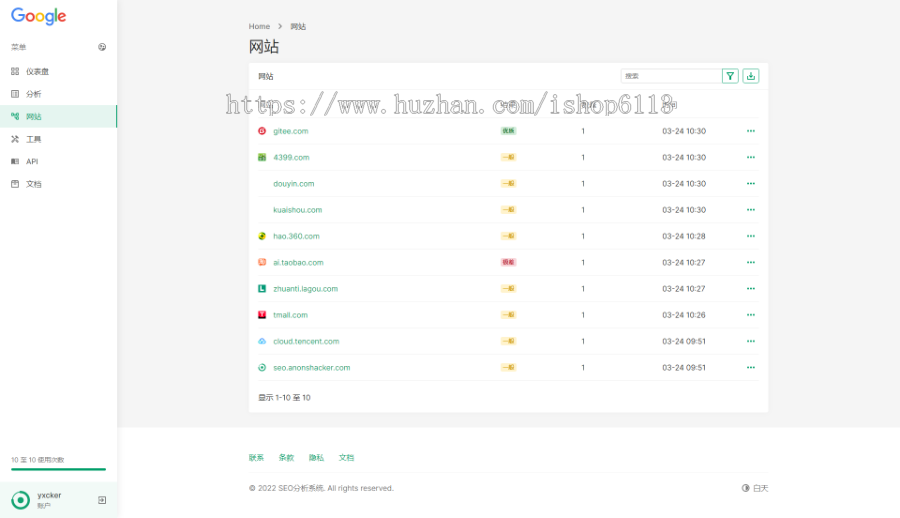Open more options for zhuanti.lagou.com
The image size is (900, 518).
[751, 289]
